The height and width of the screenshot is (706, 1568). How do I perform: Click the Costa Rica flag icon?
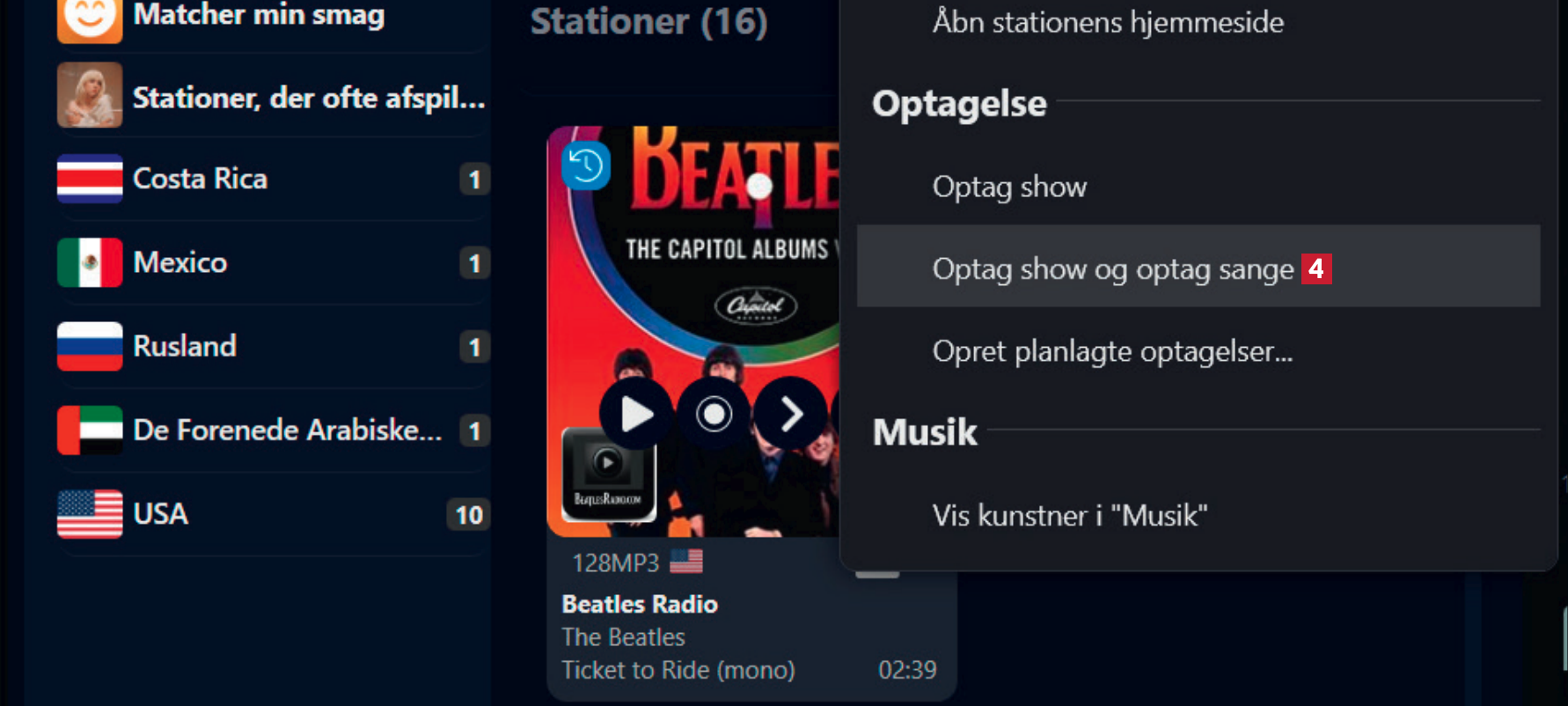[x=90, y=179]
